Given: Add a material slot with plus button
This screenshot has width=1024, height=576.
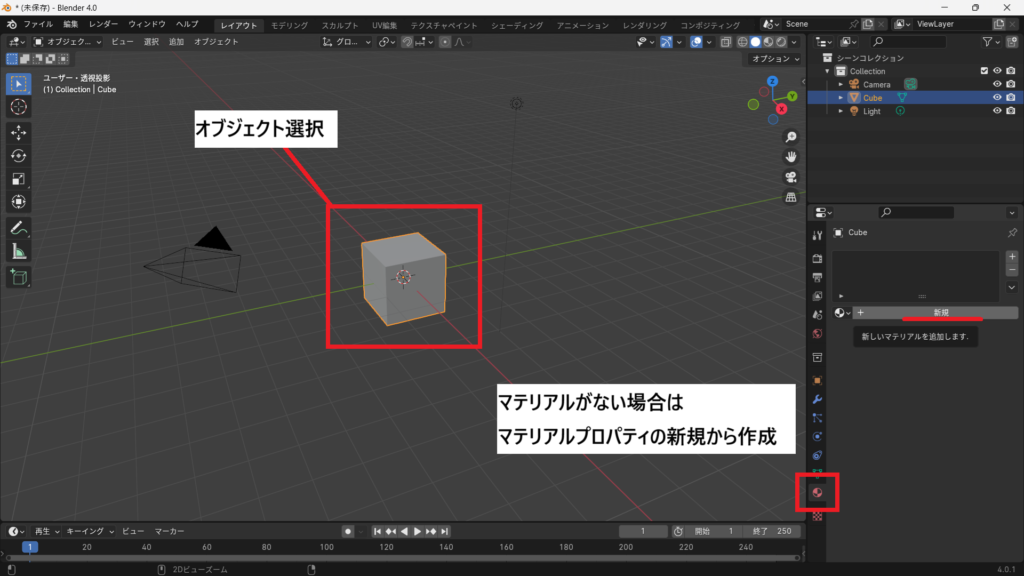Looking at the screenshot, I should 1012,257.
